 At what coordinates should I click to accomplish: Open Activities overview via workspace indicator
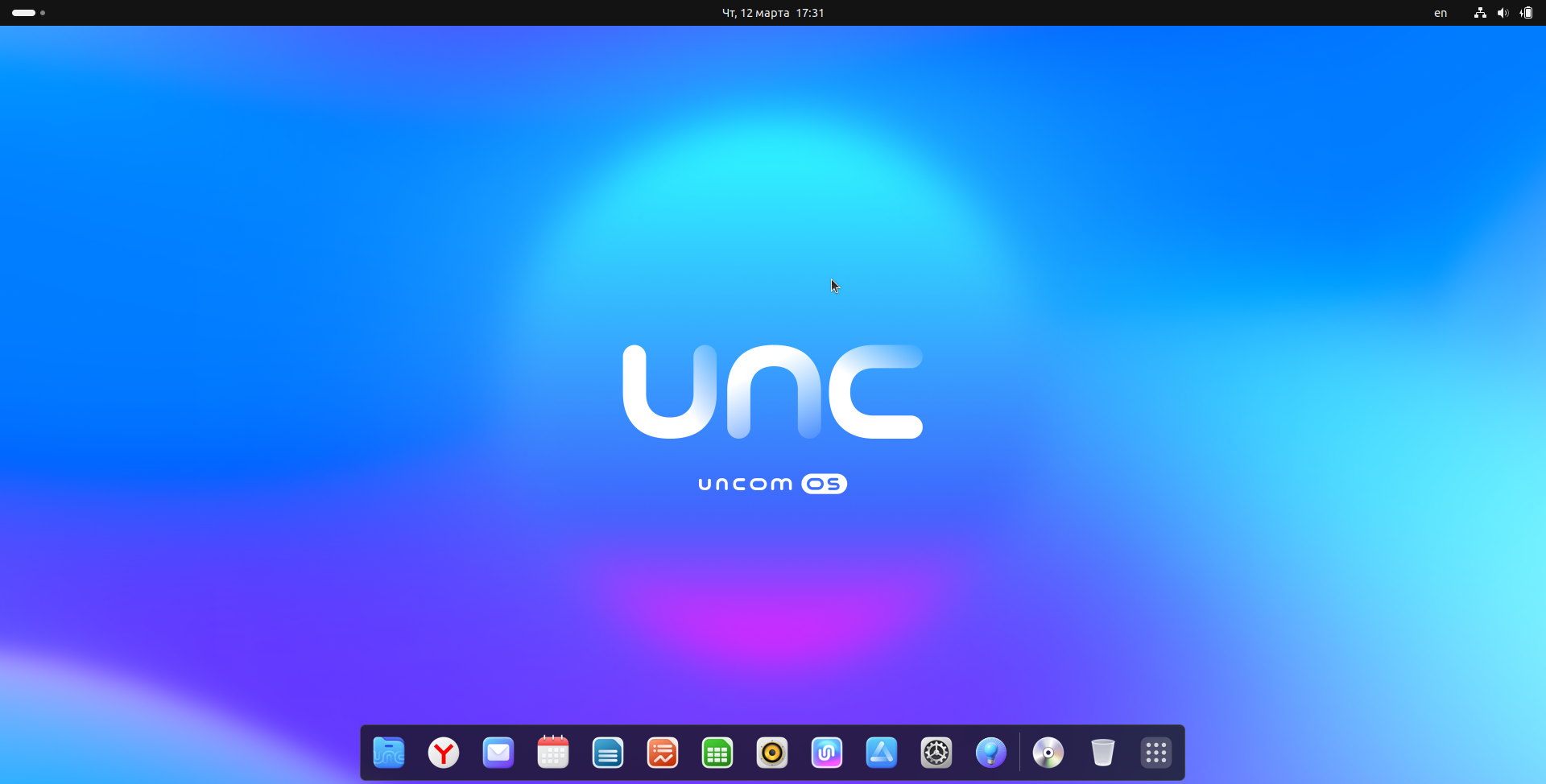(x=28, y=13)
